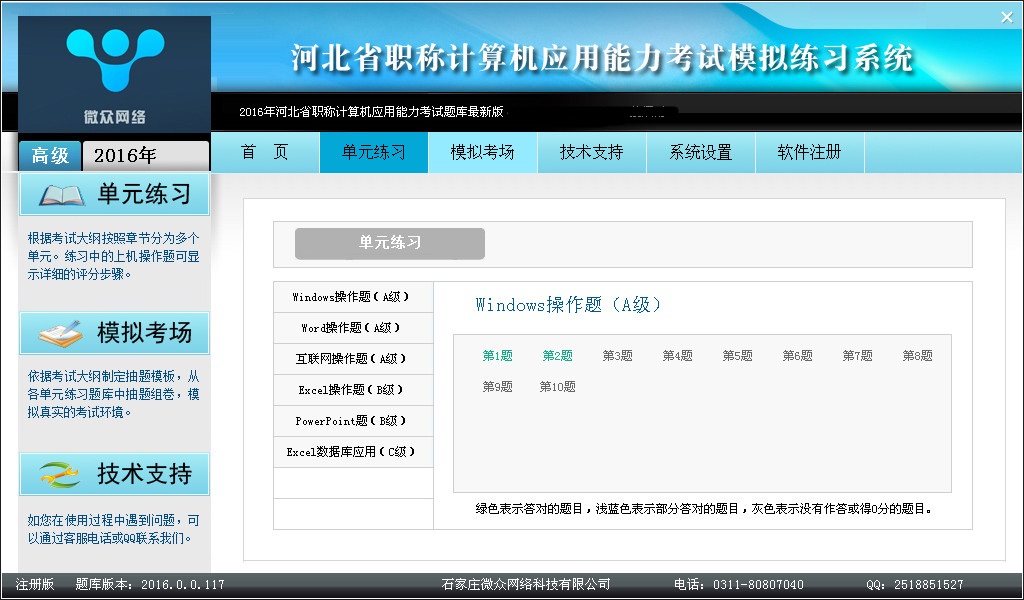Screen dimensions: 1024x600
Task: Click the green arrows icon beside 技术支持
Action: (x=59, y=474)
